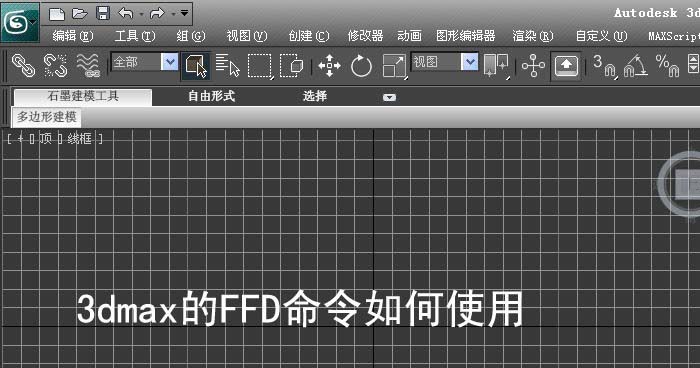Open the 渲染(R) menu

(533, 36)
